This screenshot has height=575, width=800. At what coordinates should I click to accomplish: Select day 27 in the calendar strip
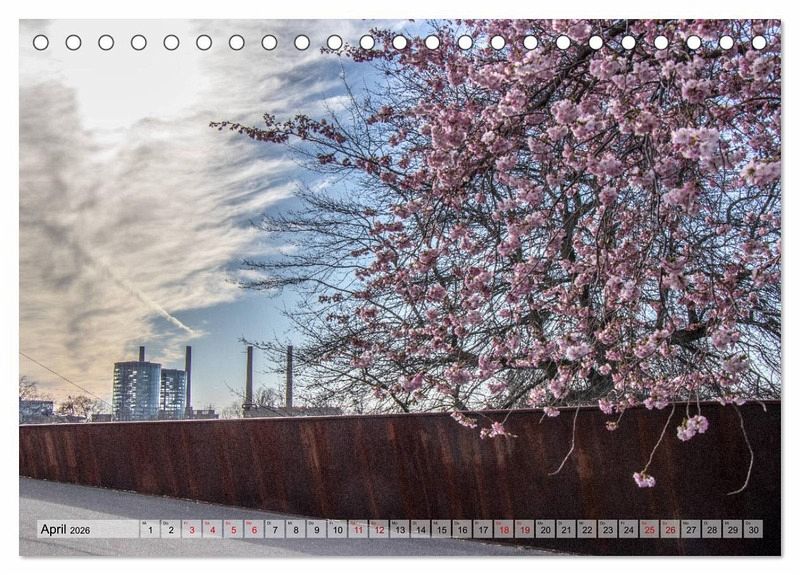pos(691,529)
